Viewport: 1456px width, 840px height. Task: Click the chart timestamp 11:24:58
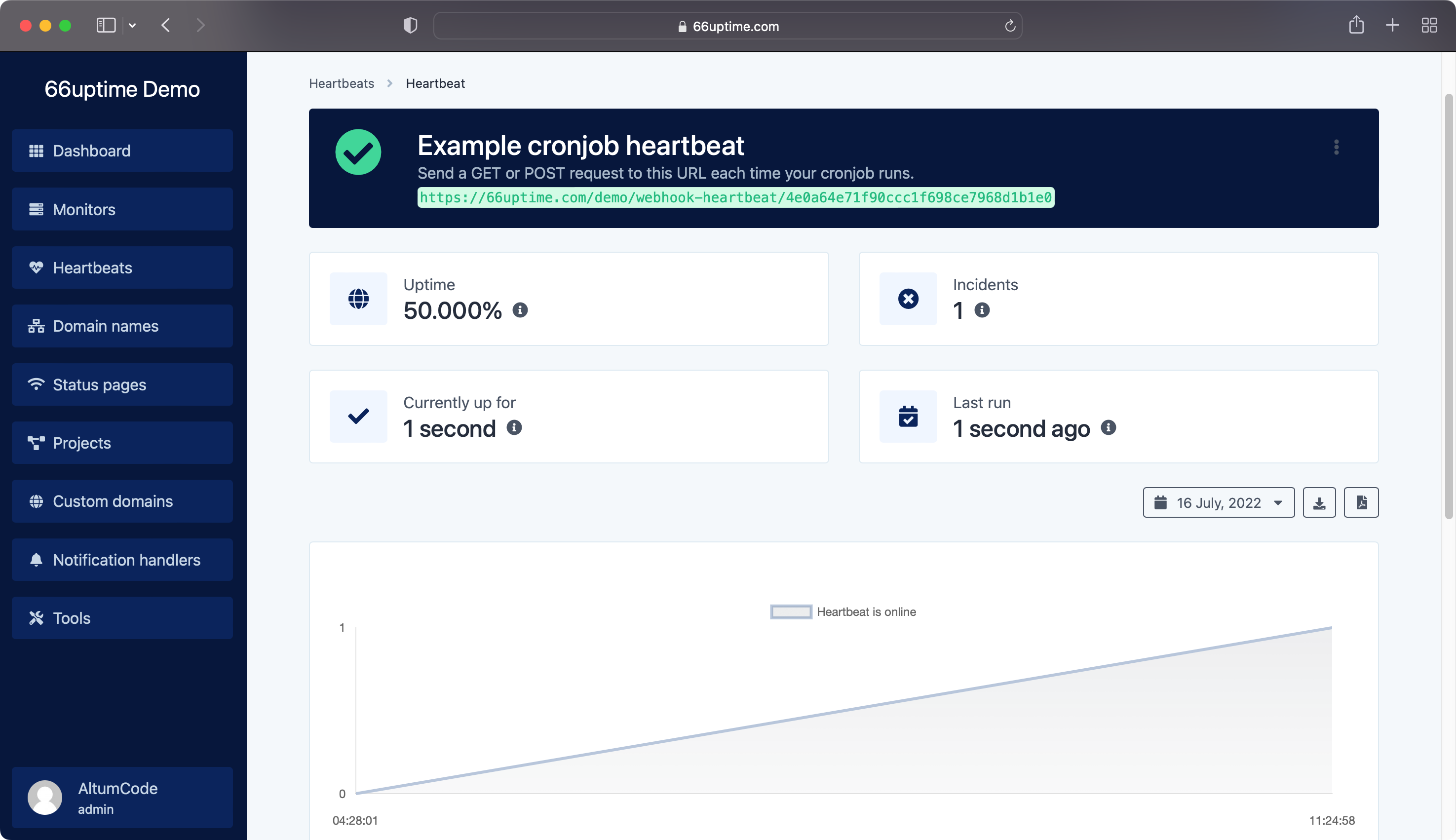pos(1332,820)
